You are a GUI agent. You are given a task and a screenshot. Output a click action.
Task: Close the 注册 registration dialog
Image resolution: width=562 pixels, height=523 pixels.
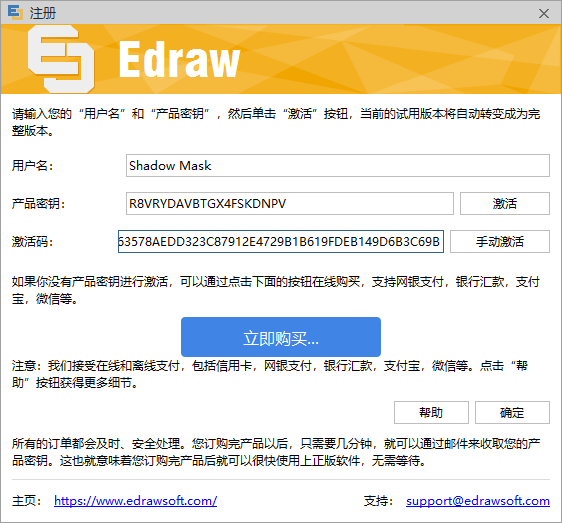[544, 13]
